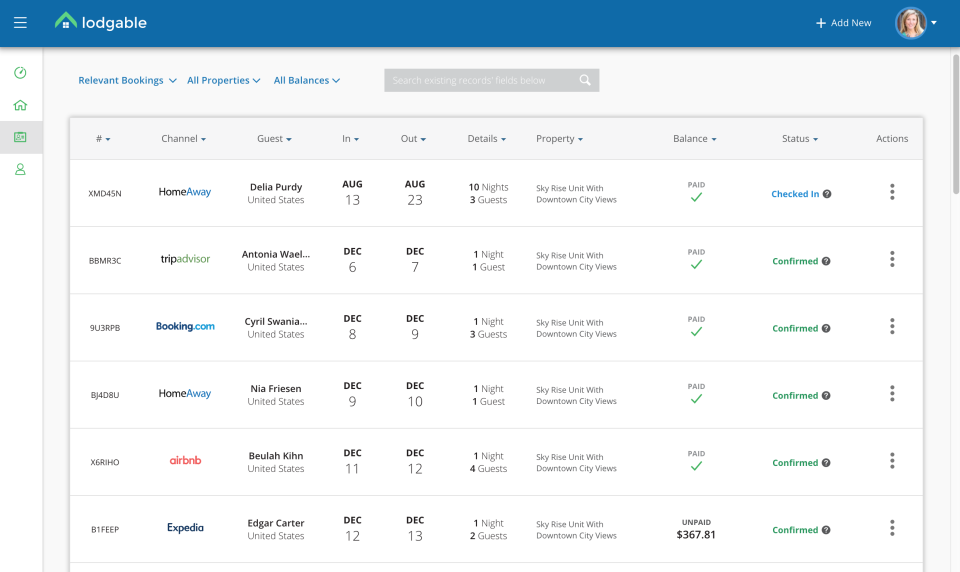Open the user profile avatar menu

click(x=912, y=23)
